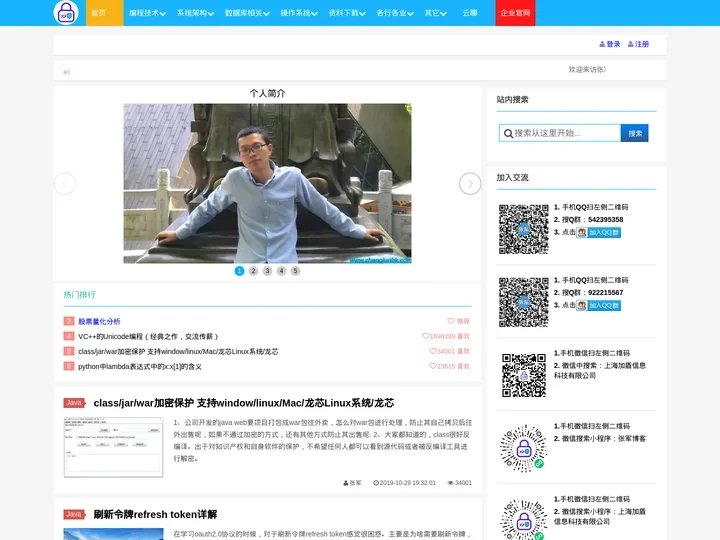Open hot-ranking link VC++的Unicode编程
This screenshot has height=540, width=720.
pyautogui.click(x=148, y=337)
